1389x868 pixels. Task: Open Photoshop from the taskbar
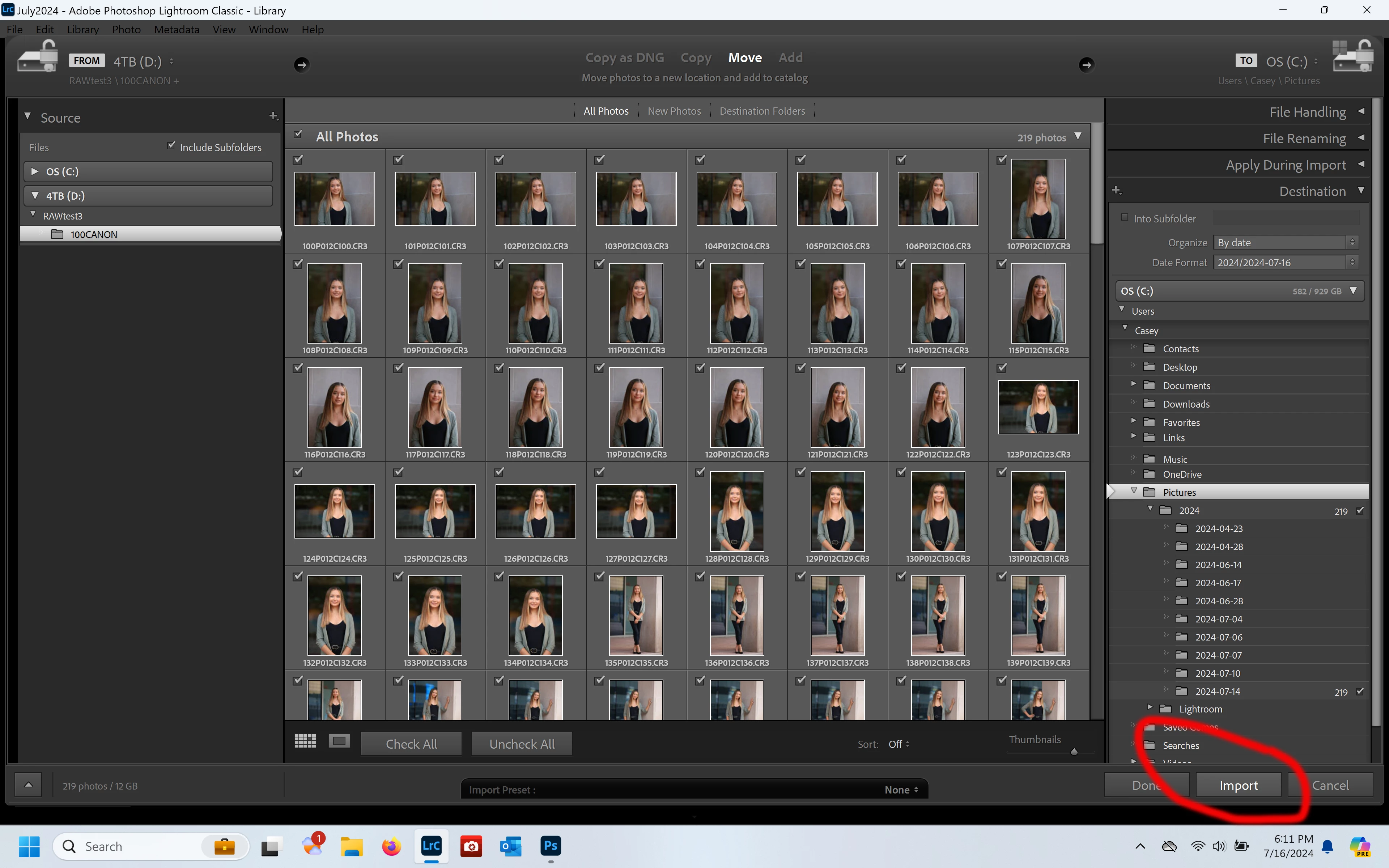550,846
